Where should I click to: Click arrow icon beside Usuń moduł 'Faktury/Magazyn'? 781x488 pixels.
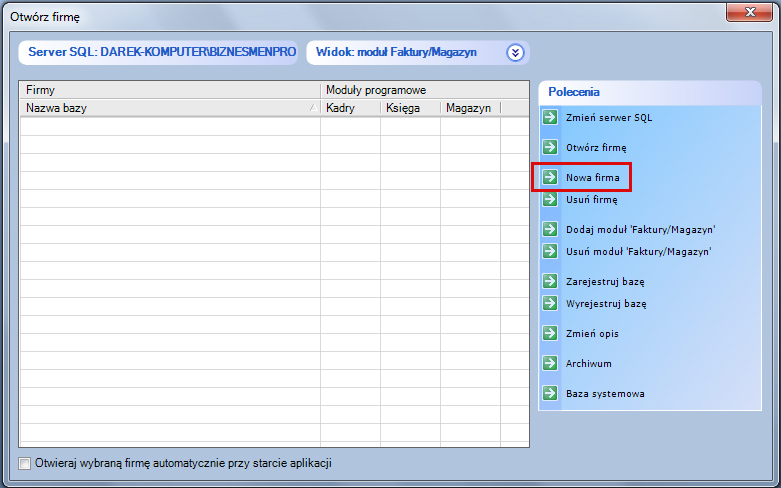tap(550, 251)
